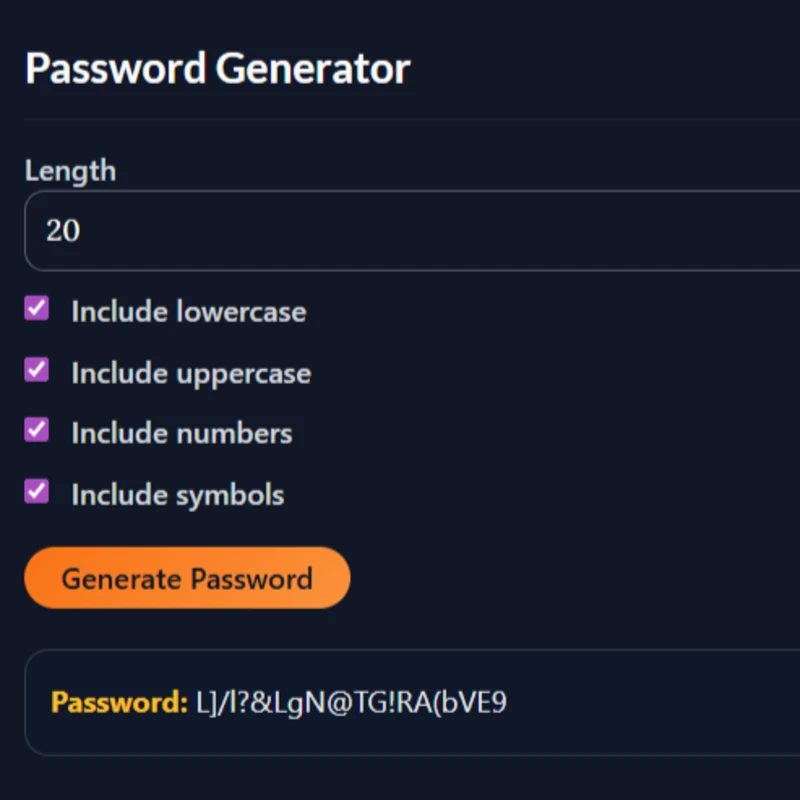Disable Include symbols option
Image resolution: width=800 pixels, height=800 pixels.
pyautogui.click(x=36, y=491)
